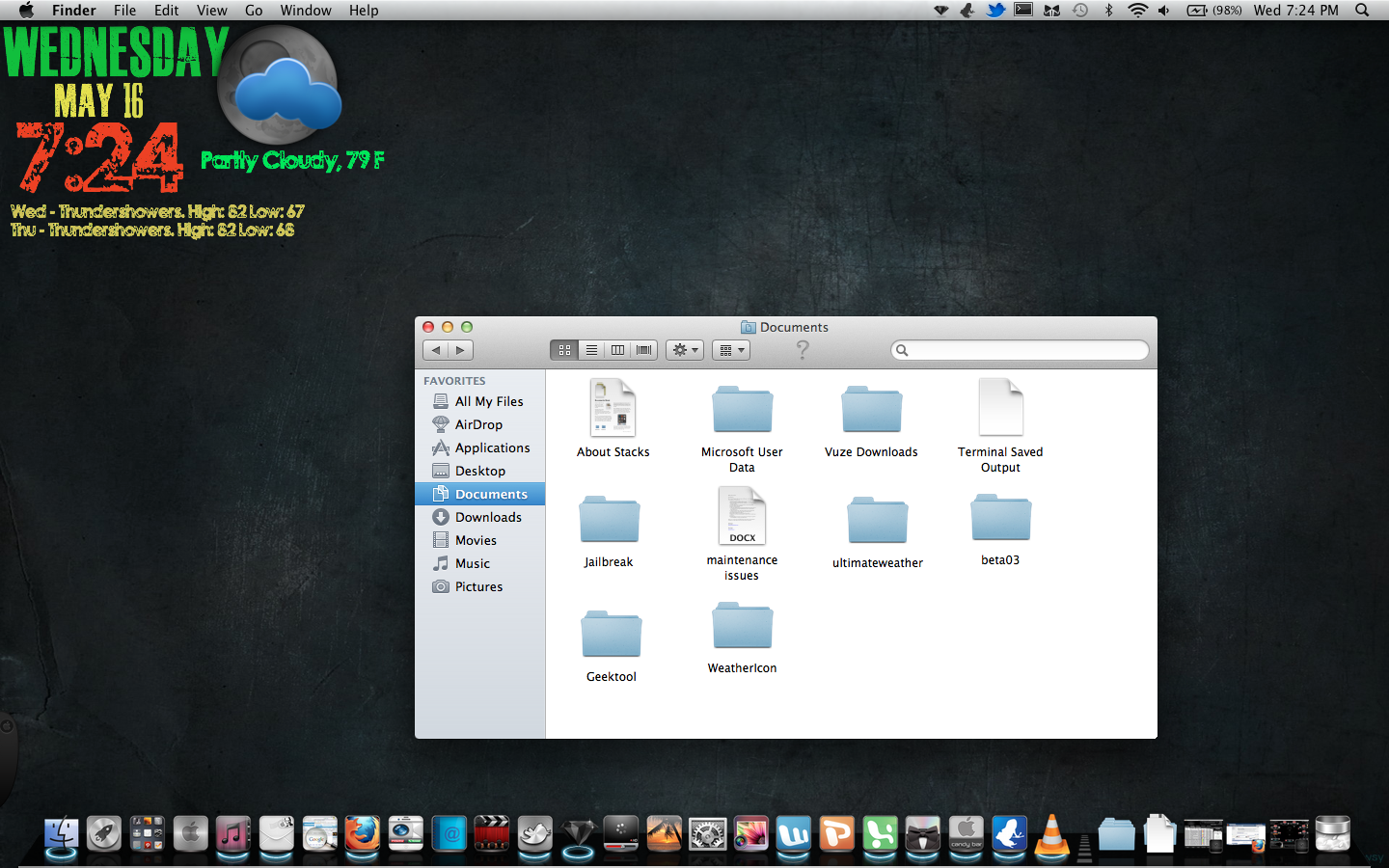The width and height of the screenshot is (1389, 868).
Task: Switch Finder to icon view
Action: point(564,350)
